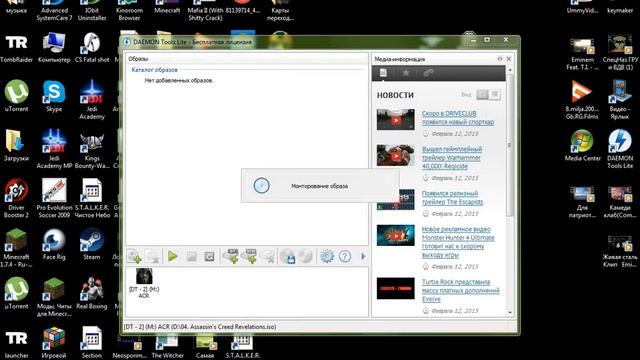Open Real Boxing desktop shortcut
Screen dimensions: 640x360
pyautogui.click(x=92, y=294)
